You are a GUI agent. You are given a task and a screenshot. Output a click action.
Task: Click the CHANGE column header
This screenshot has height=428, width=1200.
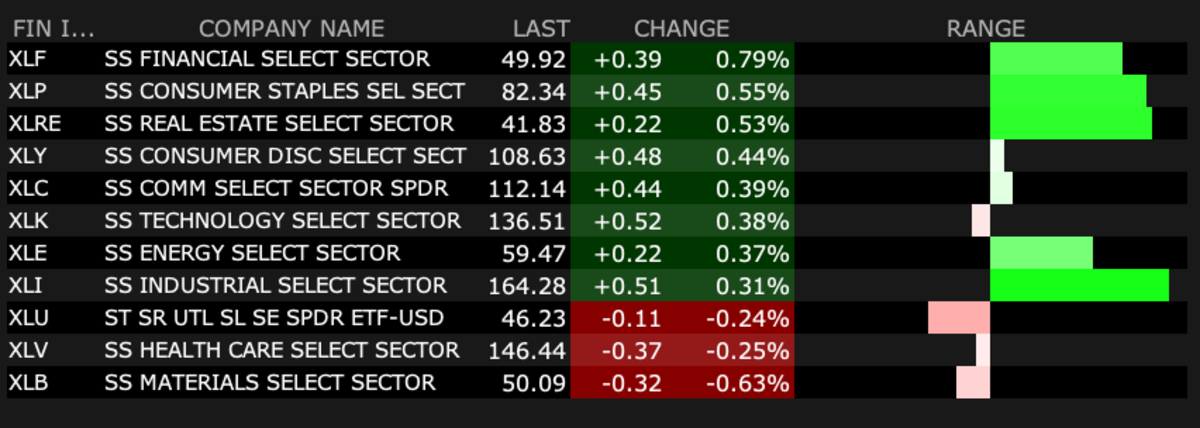[681, 29]
